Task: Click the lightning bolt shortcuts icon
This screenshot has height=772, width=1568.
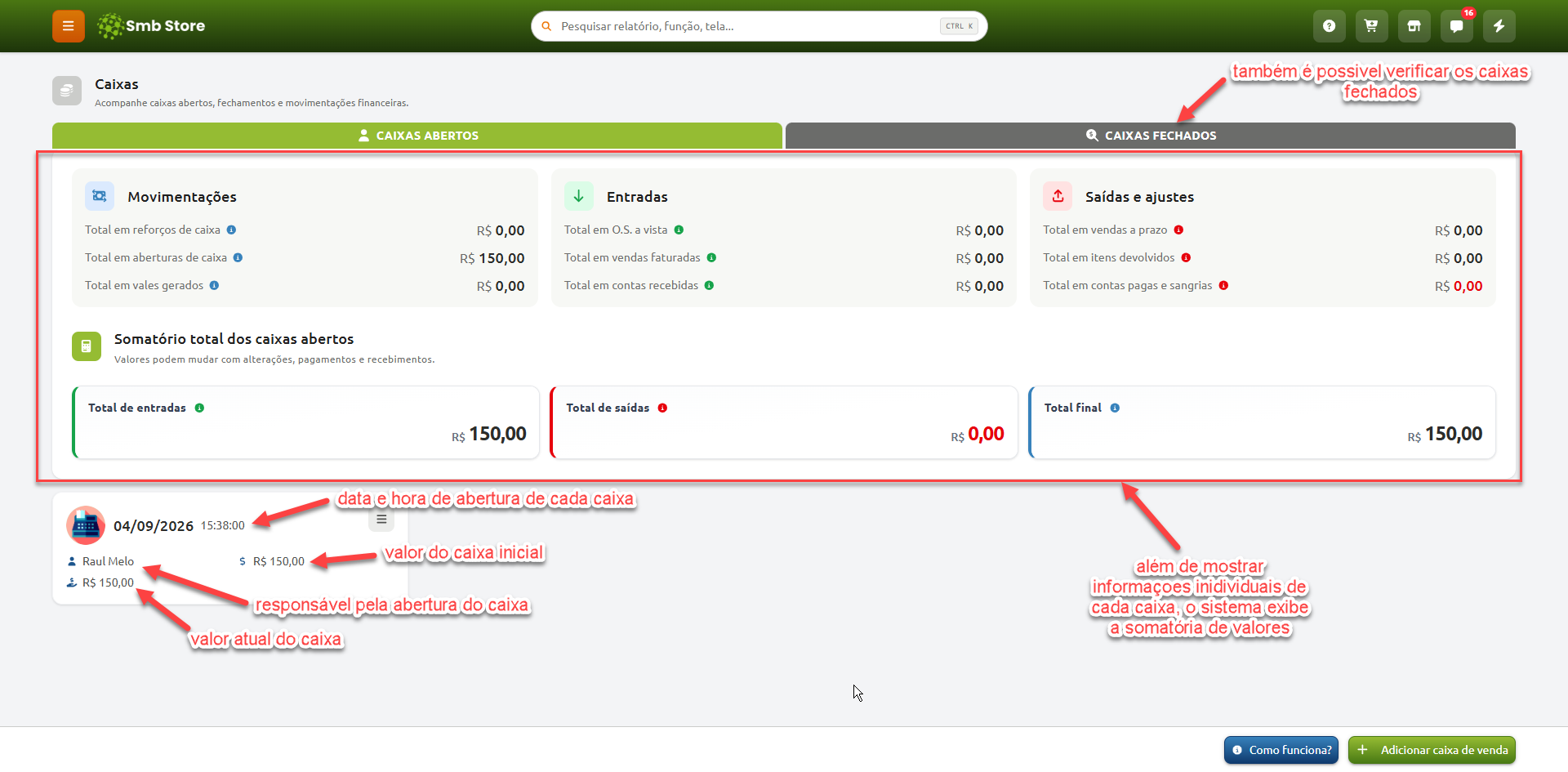Action: 1499,26
